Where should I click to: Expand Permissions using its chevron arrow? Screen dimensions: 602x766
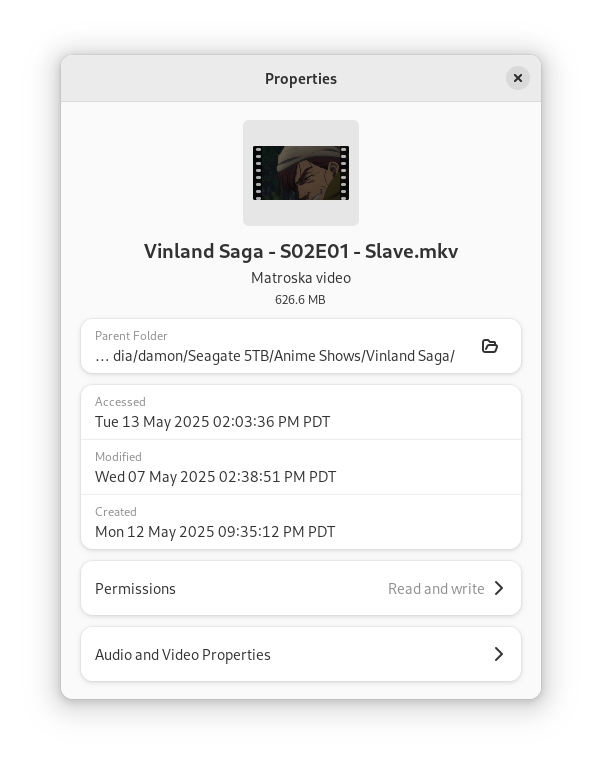(499, 588)
